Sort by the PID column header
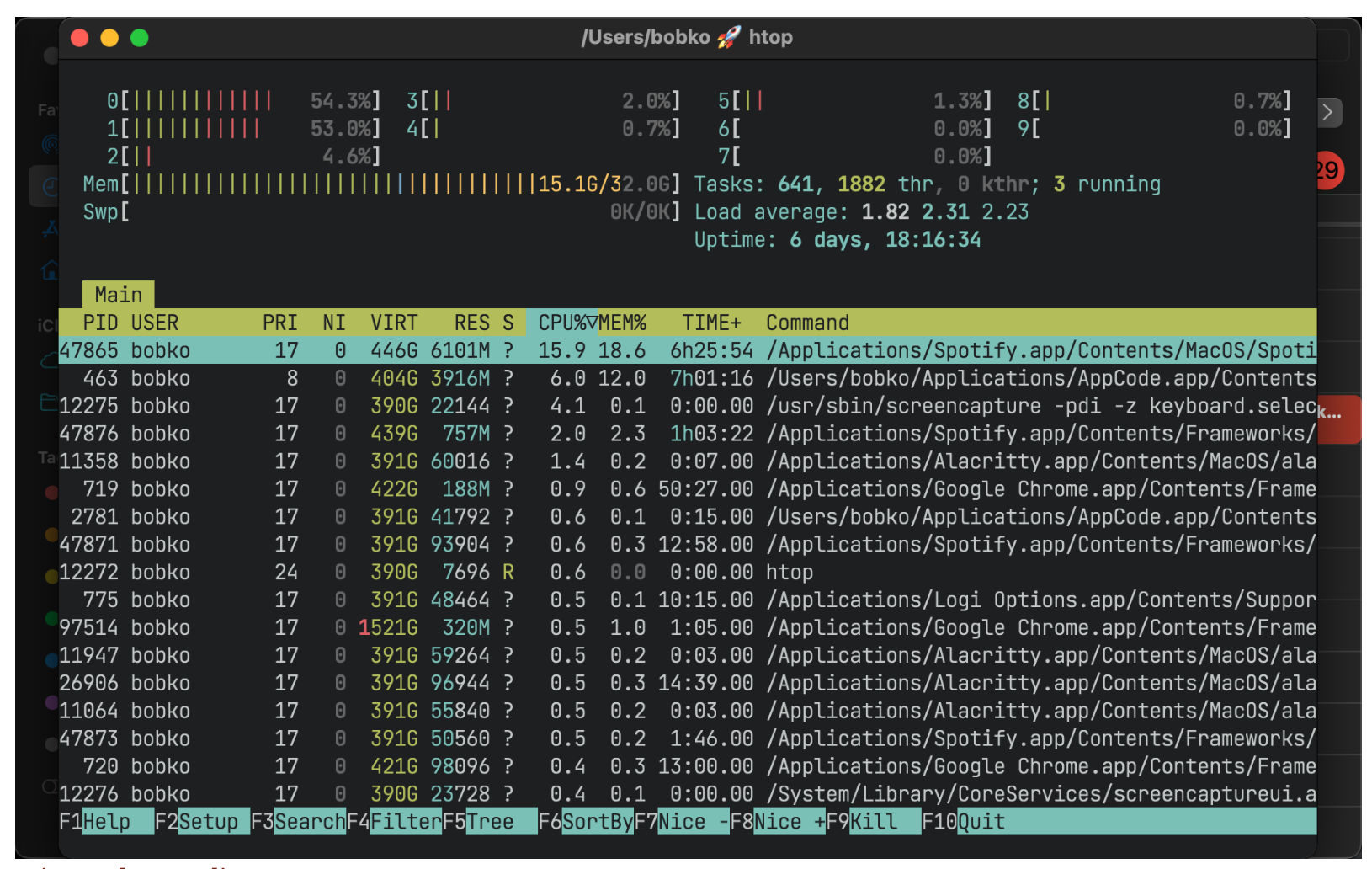Viewport: 1372px width, 869px height. 100,323
